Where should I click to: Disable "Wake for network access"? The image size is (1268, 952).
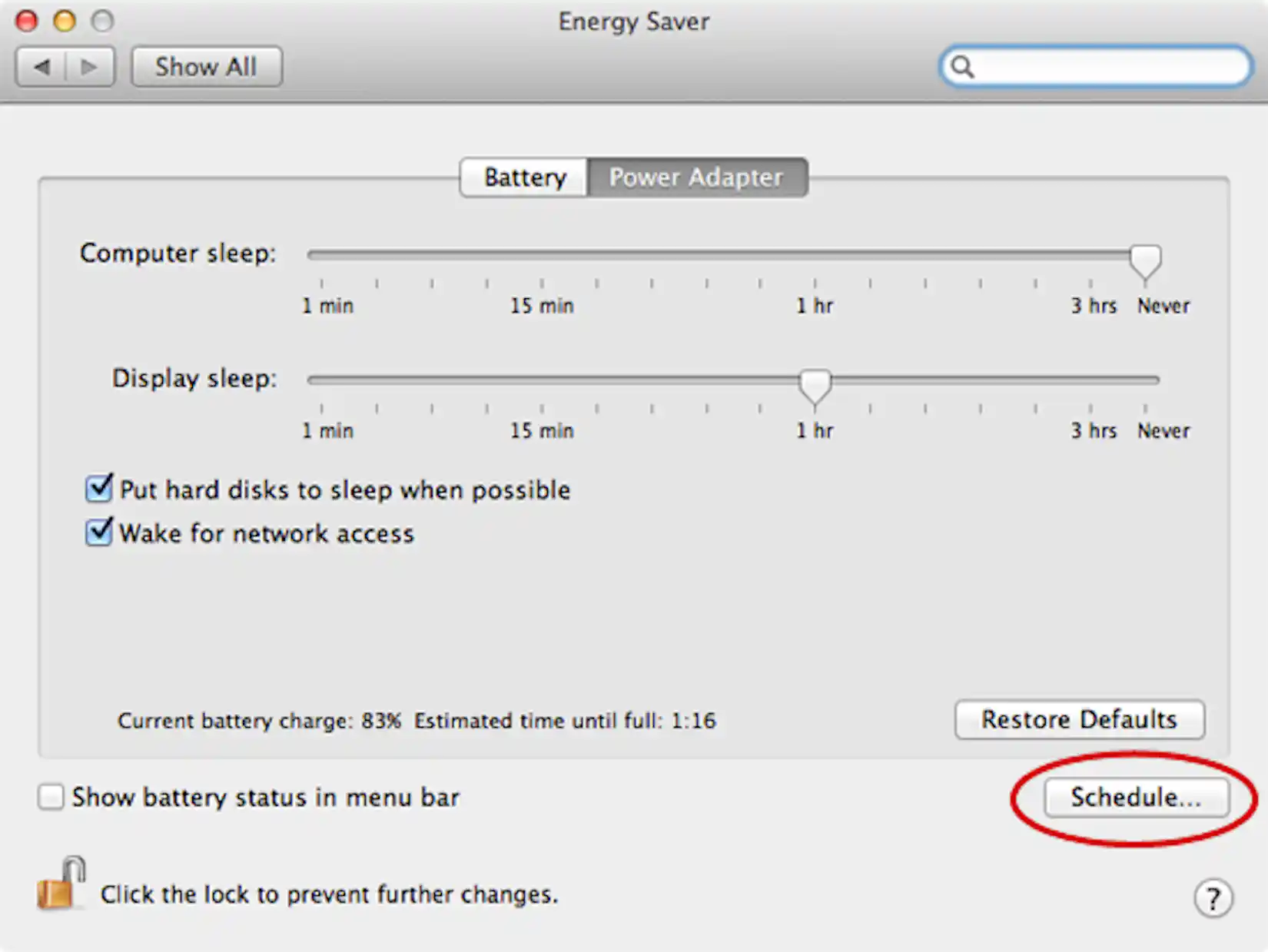pyautogui.click(x=98, y=532)
